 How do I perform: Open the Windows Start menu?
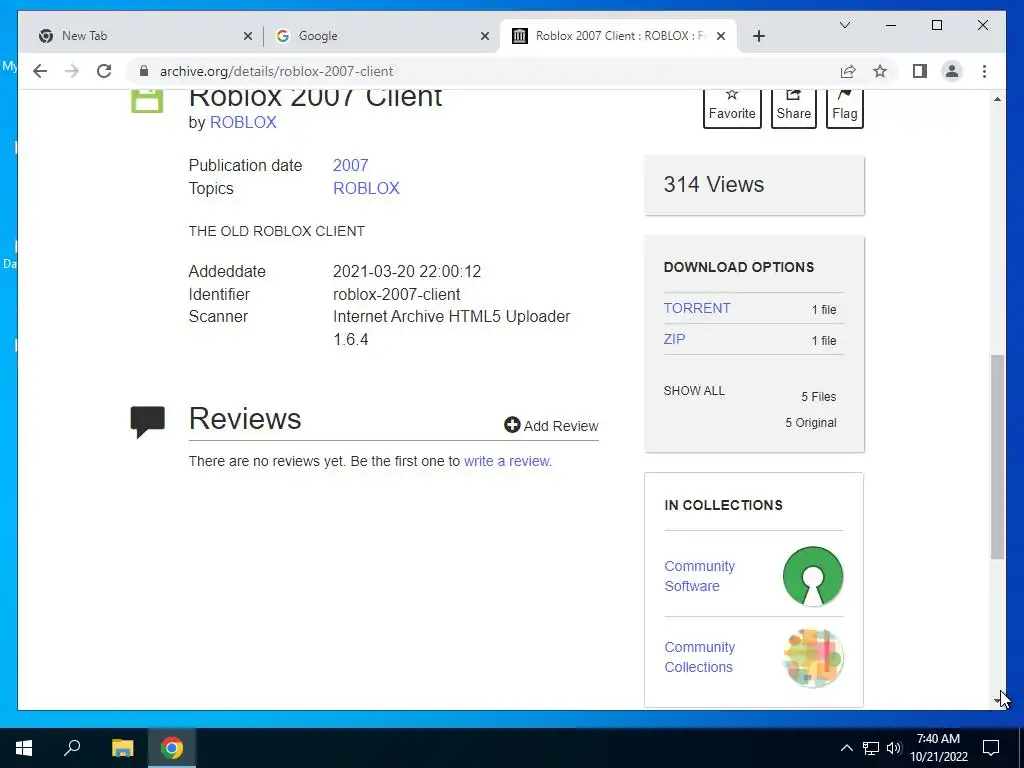pyautogui.click(x=24, y=748)
